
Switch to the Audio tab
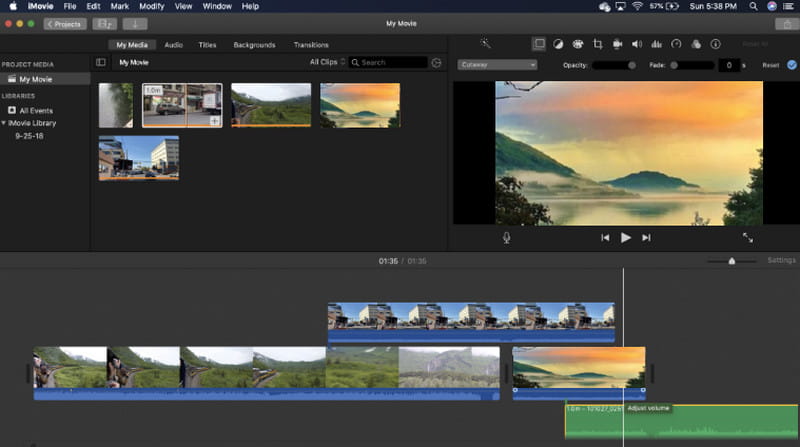(x=173, y=45)
